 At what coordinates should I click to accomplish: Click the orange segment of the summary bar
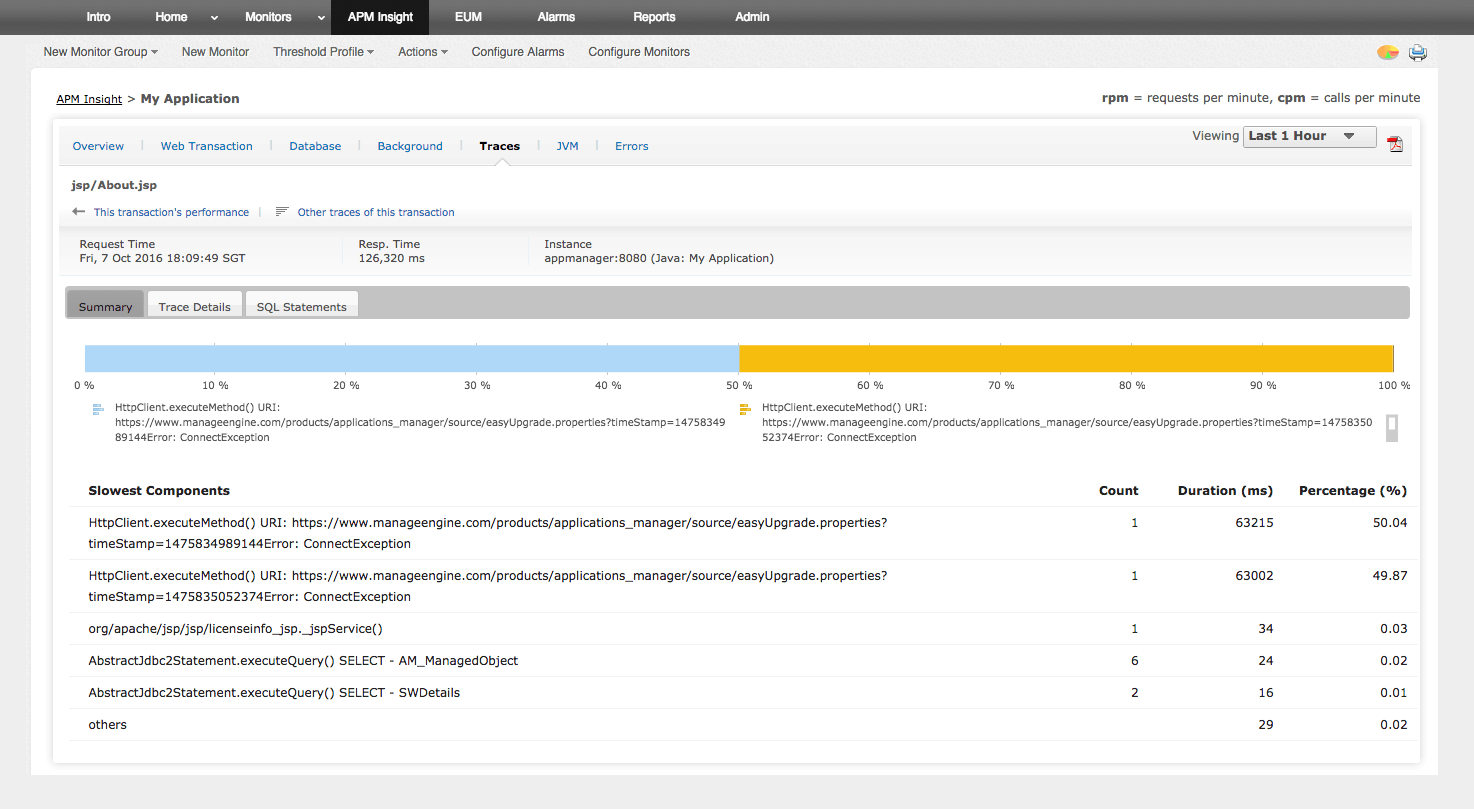tap(1066, 359)
